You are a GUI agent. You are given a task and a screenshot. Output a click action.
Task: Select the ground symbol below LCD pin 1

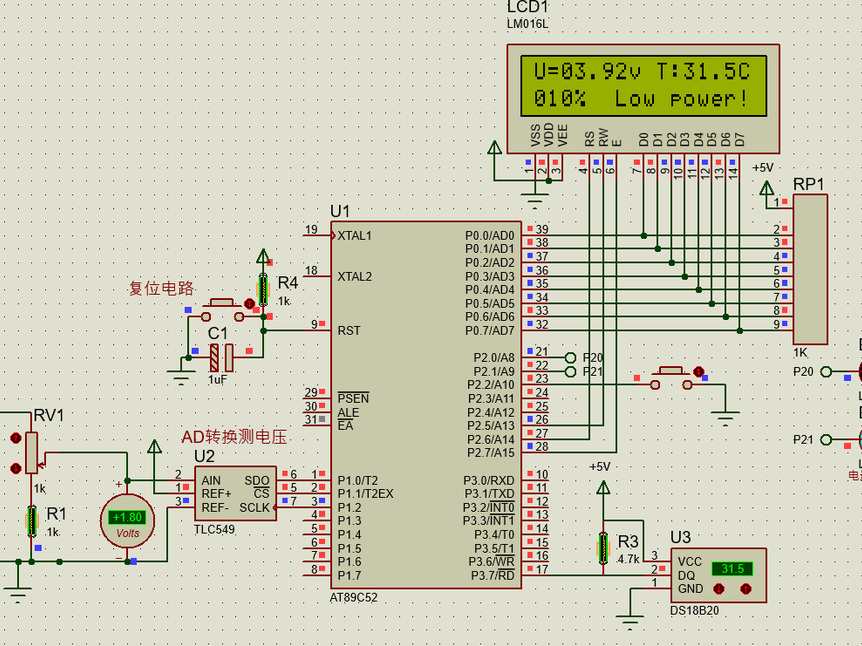pos(534,201)
